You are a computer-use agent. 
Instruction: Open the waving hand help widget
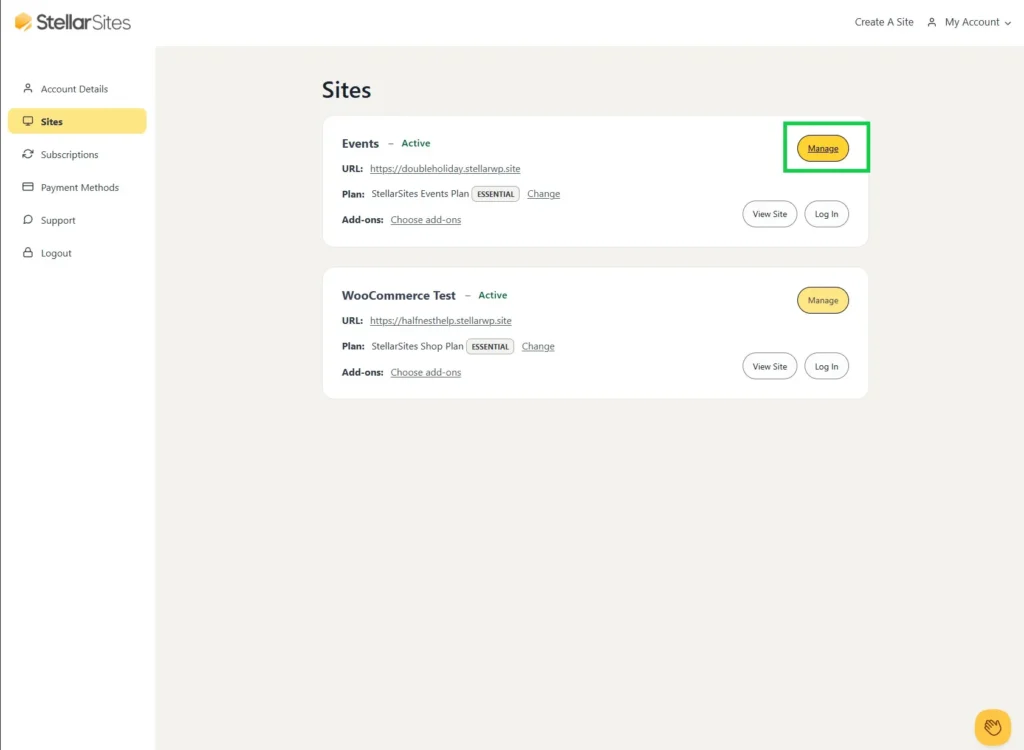992,727
